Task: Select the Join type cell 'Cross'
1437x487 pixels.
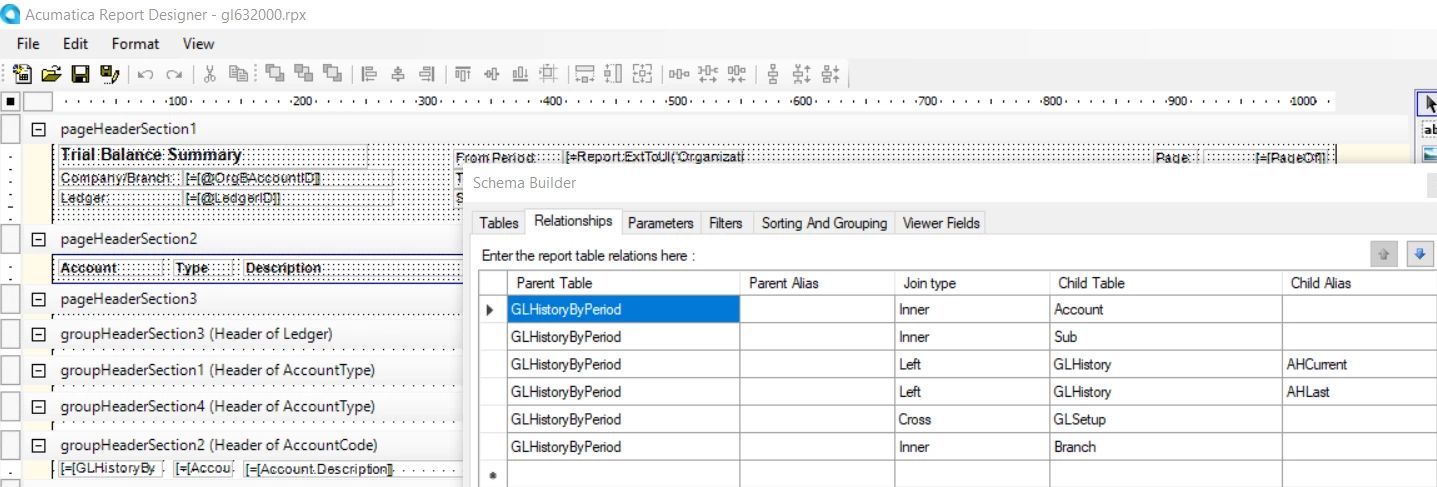Action: (972, 419)
